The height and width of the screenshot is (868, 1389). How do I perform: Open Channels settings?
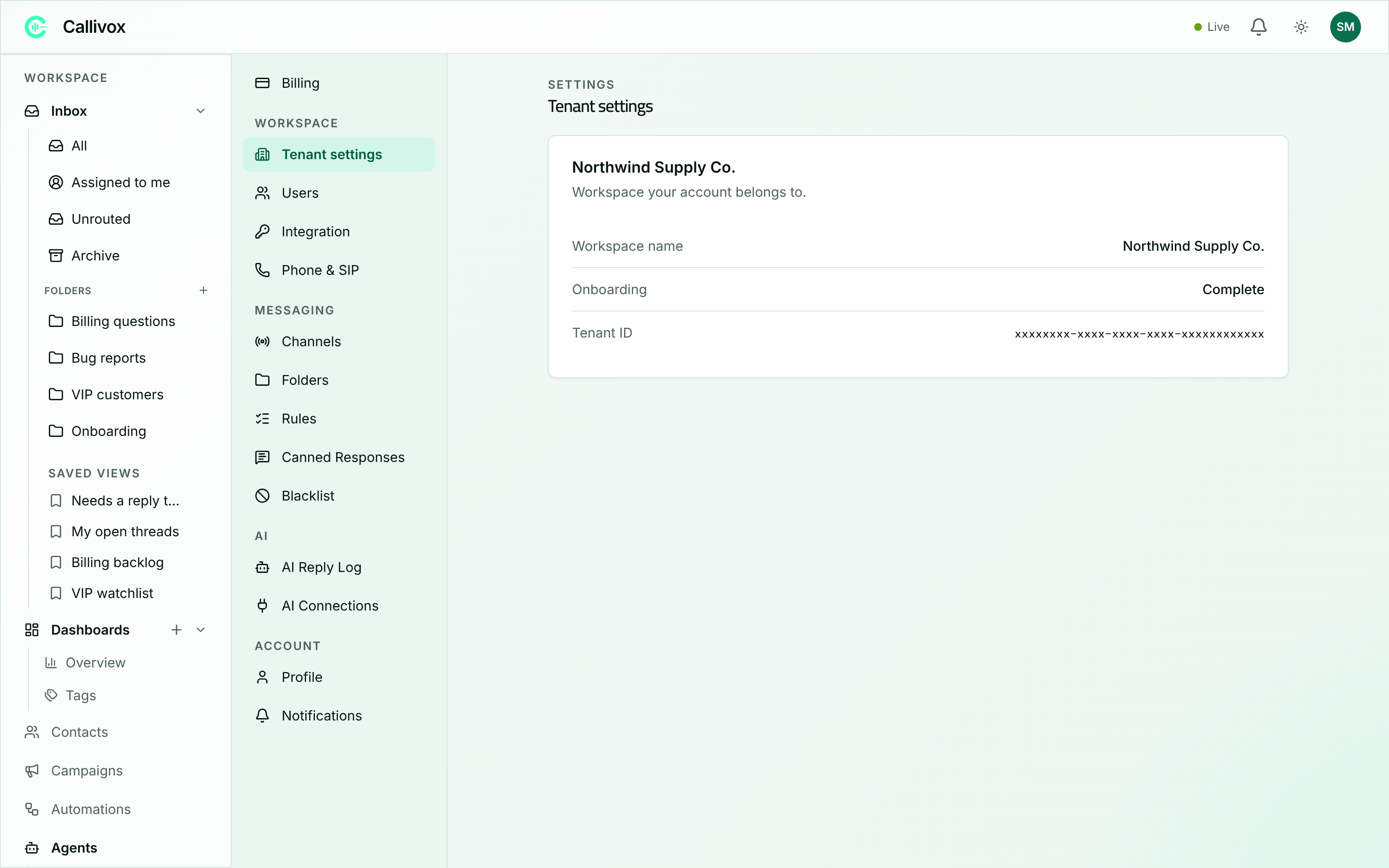pos(339,341)
